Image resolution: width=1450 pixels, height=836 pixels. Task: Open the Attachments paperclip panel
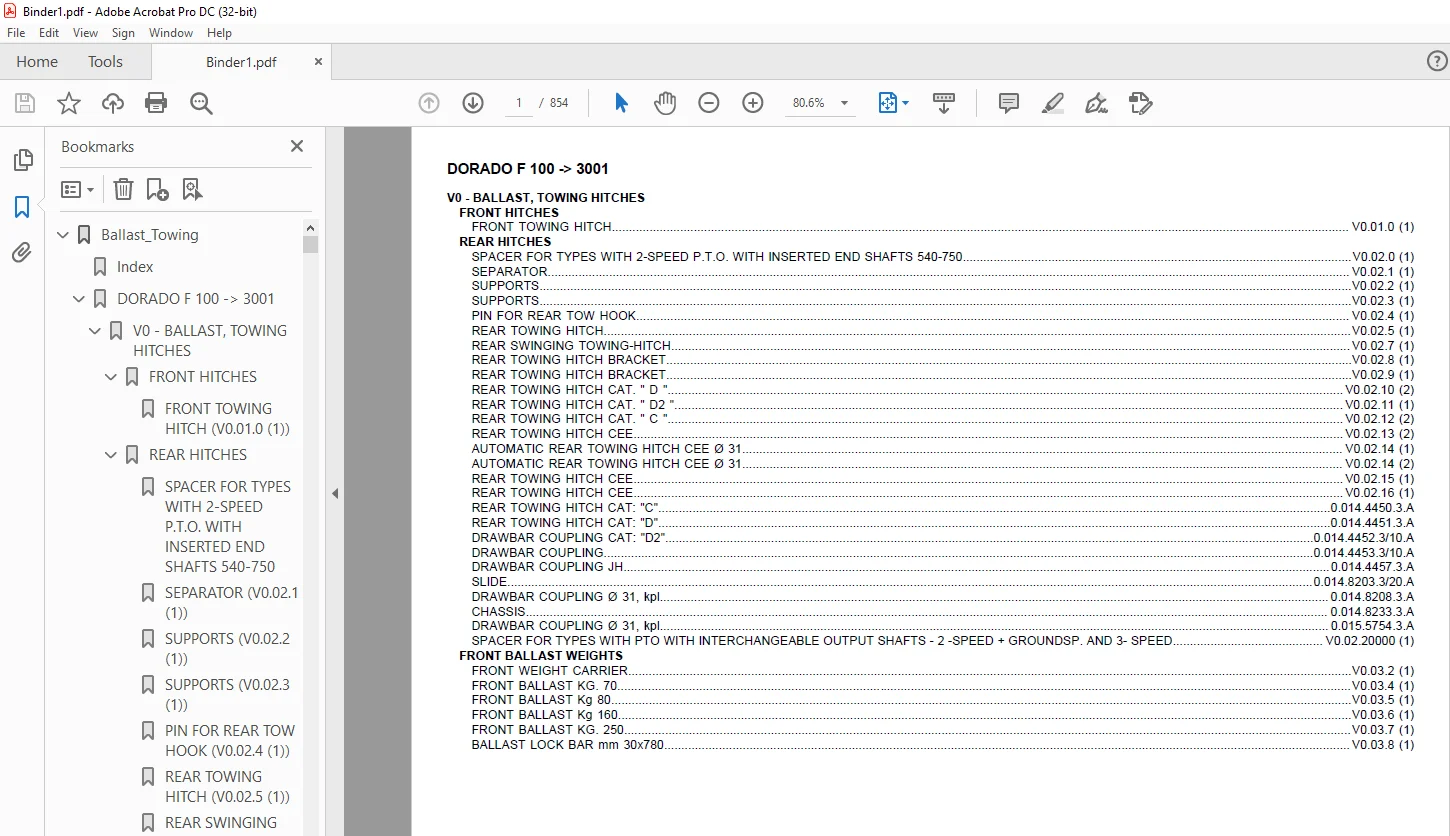(x=22, y=253)
